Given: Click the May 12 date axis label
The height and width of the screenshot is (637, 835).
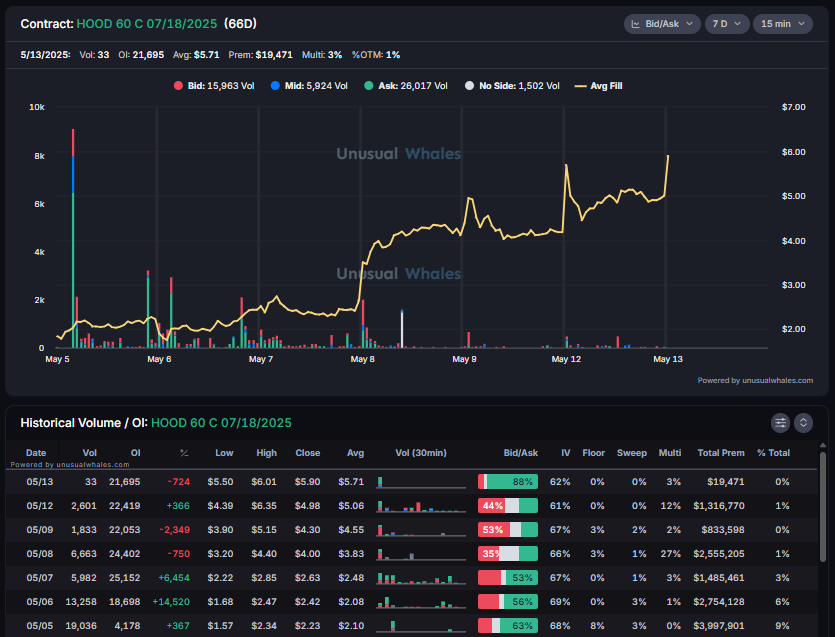Looking at the screenshot, I should click(566, 359).
